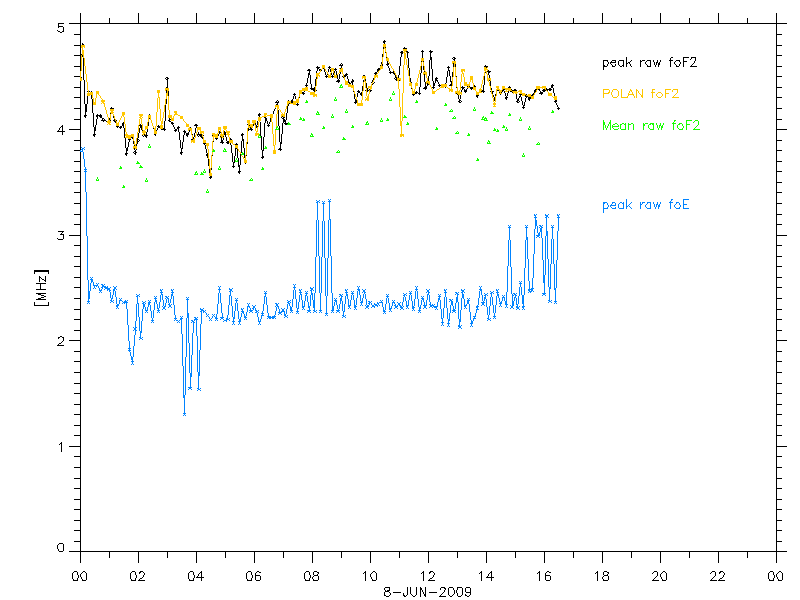Click the x-axis hour label '12'
This screenshot has width=800, height=600.
click(x=428, y=577)
